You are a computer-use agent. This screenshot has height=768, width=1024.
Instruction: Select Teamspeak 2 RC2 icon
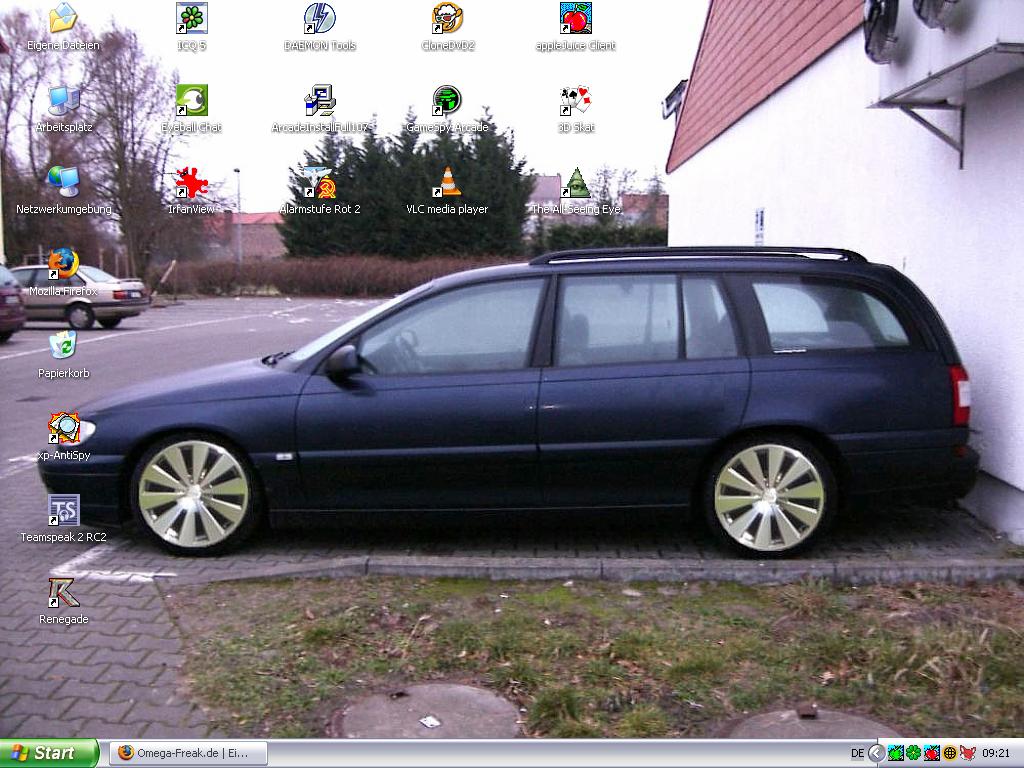63,511
